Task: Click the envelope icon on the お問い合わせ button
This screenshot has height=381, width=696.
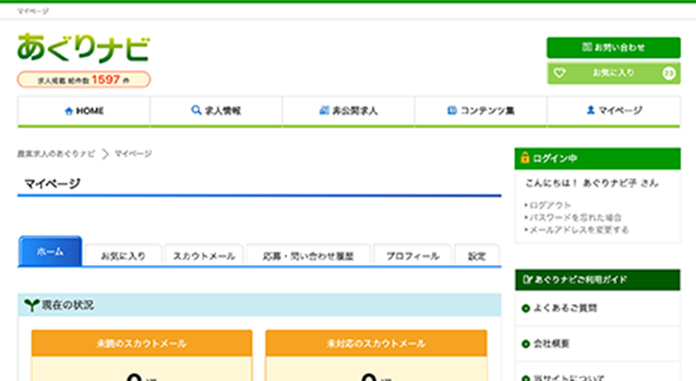Action: click(587, 47)
